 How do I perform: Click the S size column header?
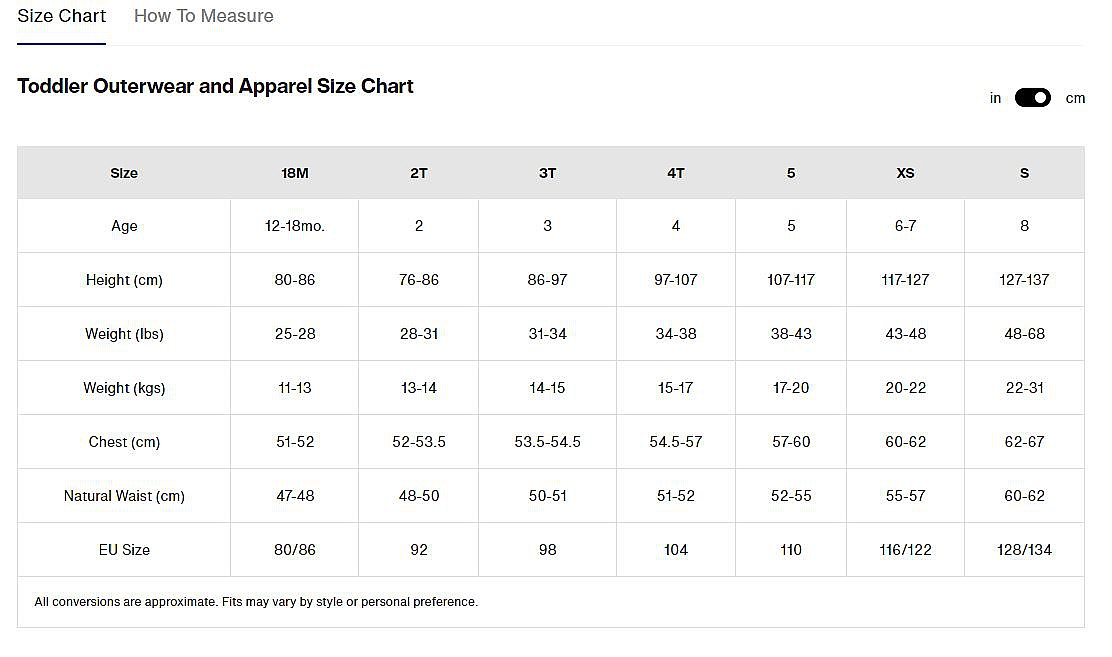tap(1024, 173)
